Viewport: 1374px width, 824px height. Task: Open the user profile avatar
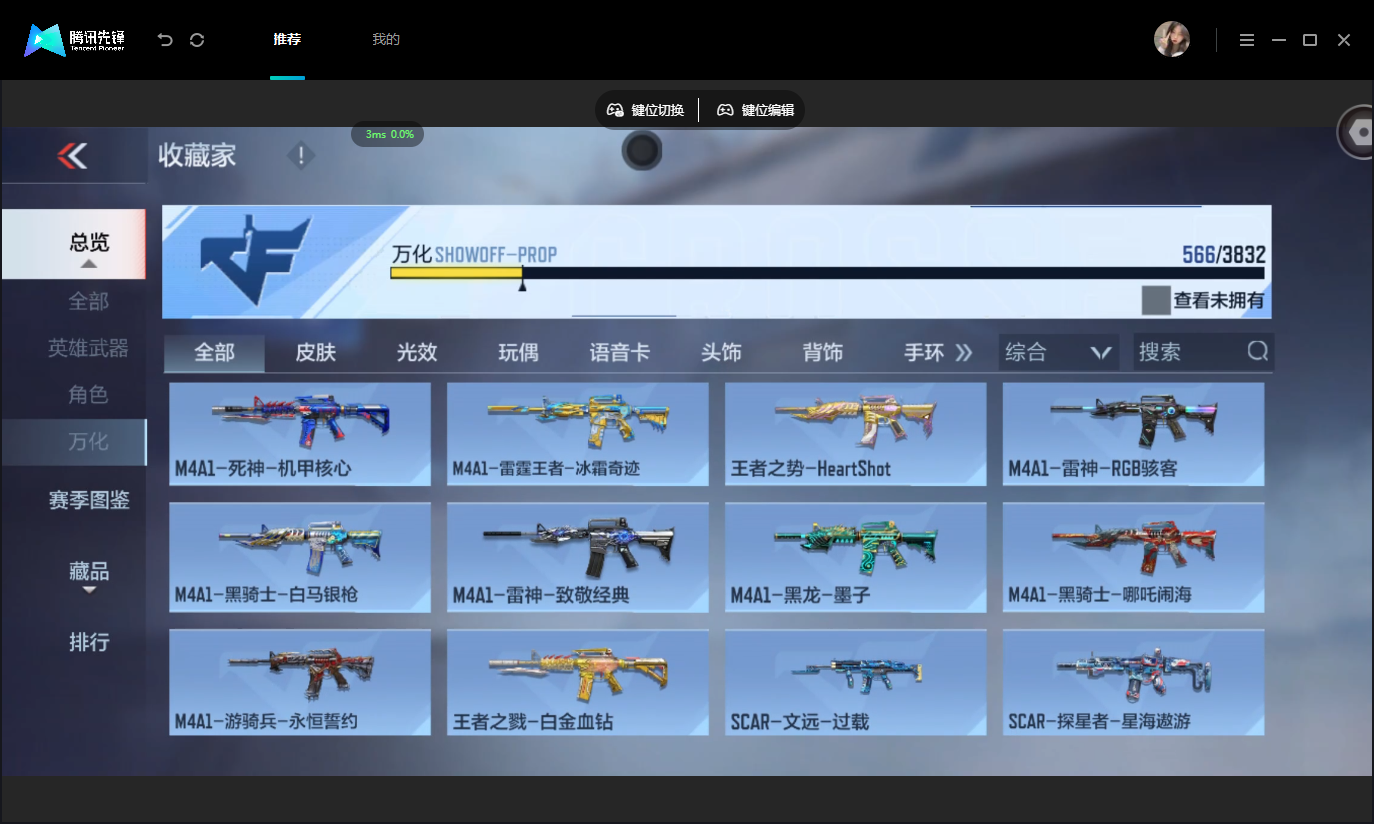[x=1172, y=40]
